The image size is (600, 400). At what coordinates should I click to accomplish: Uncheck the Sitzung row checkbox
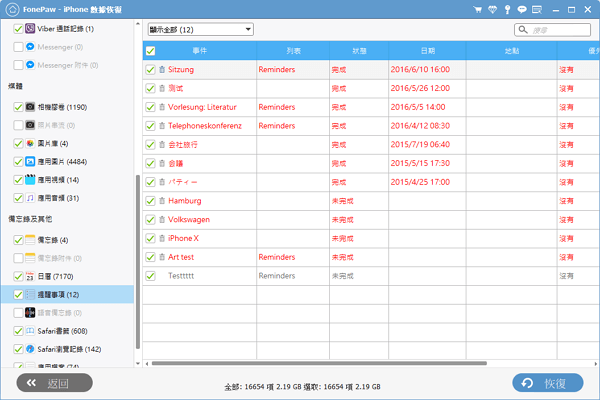[150, 70]
